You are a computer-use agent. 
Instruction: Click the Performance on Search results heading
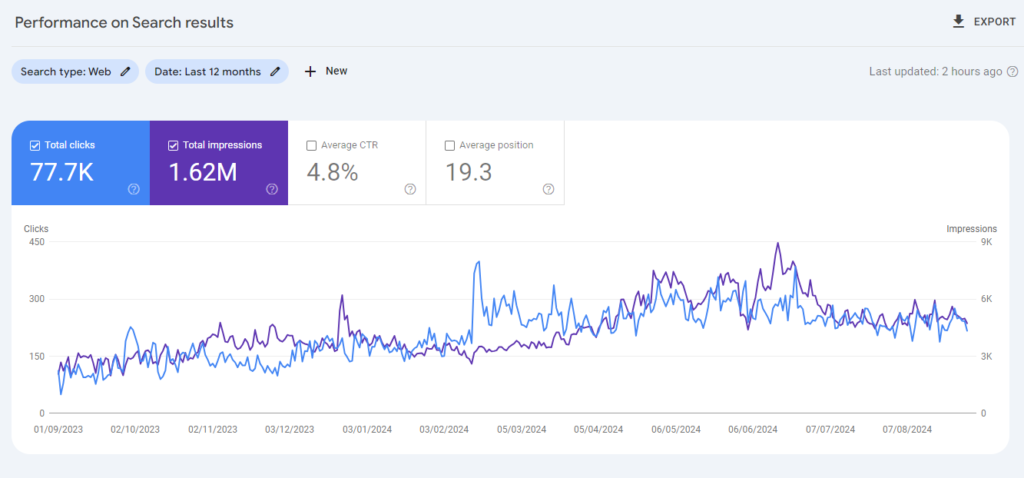124,22
